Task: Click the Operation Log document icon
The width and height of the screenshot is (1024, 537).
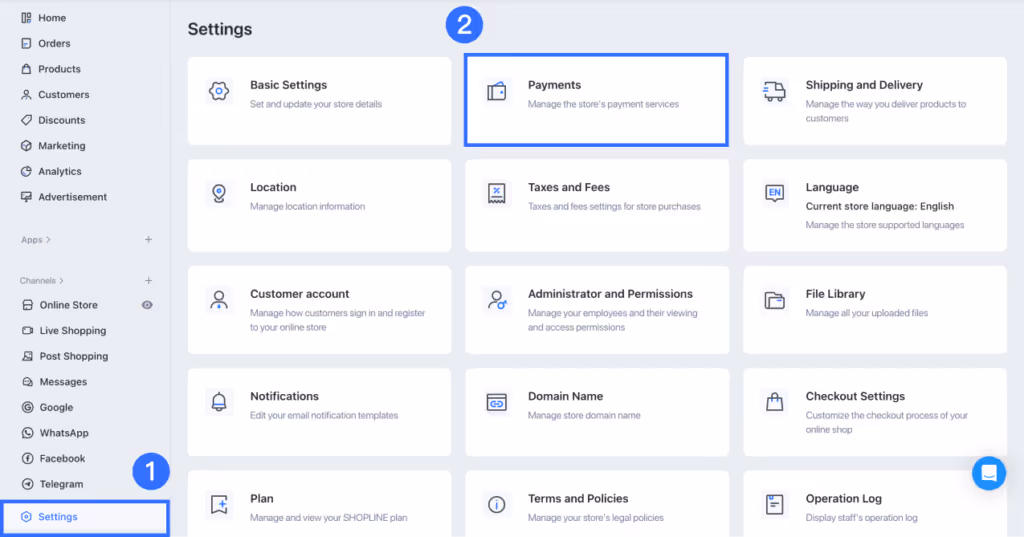Action: pyautogui.click(x=775, y=504)
